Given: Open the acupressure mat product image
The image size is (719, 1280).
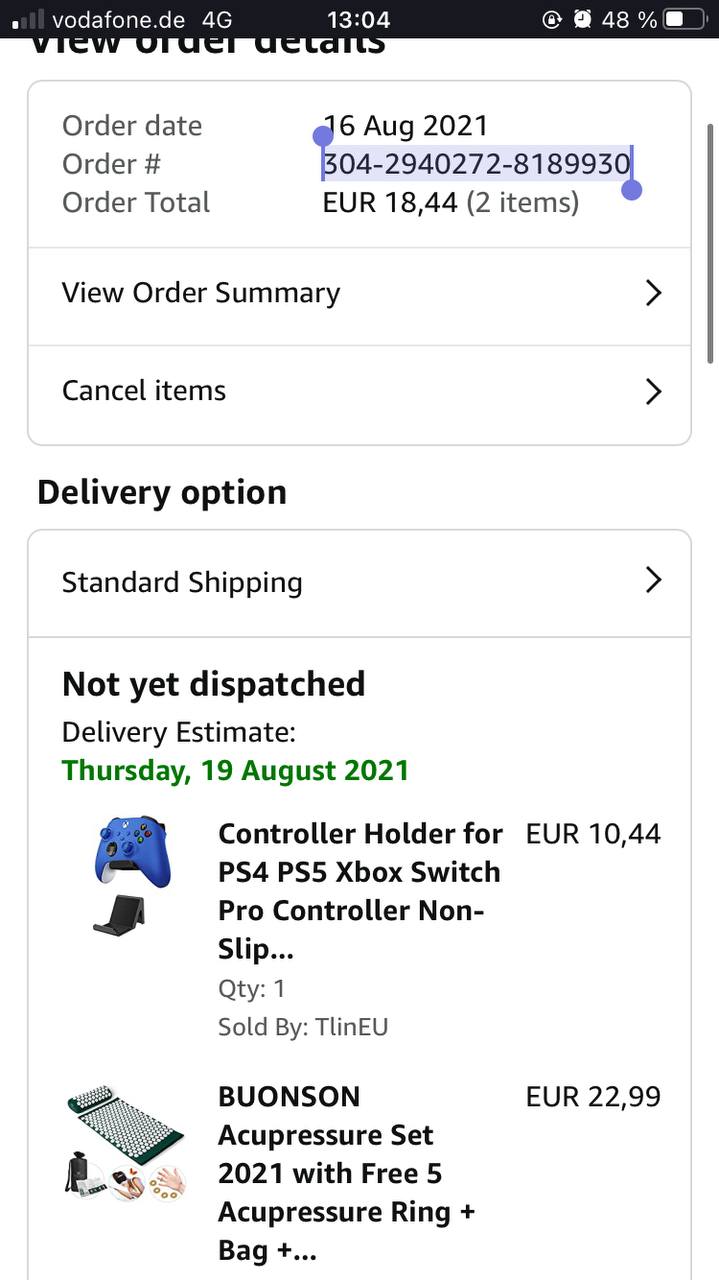Looking at the screenshot, I should tap(126, 1143).
